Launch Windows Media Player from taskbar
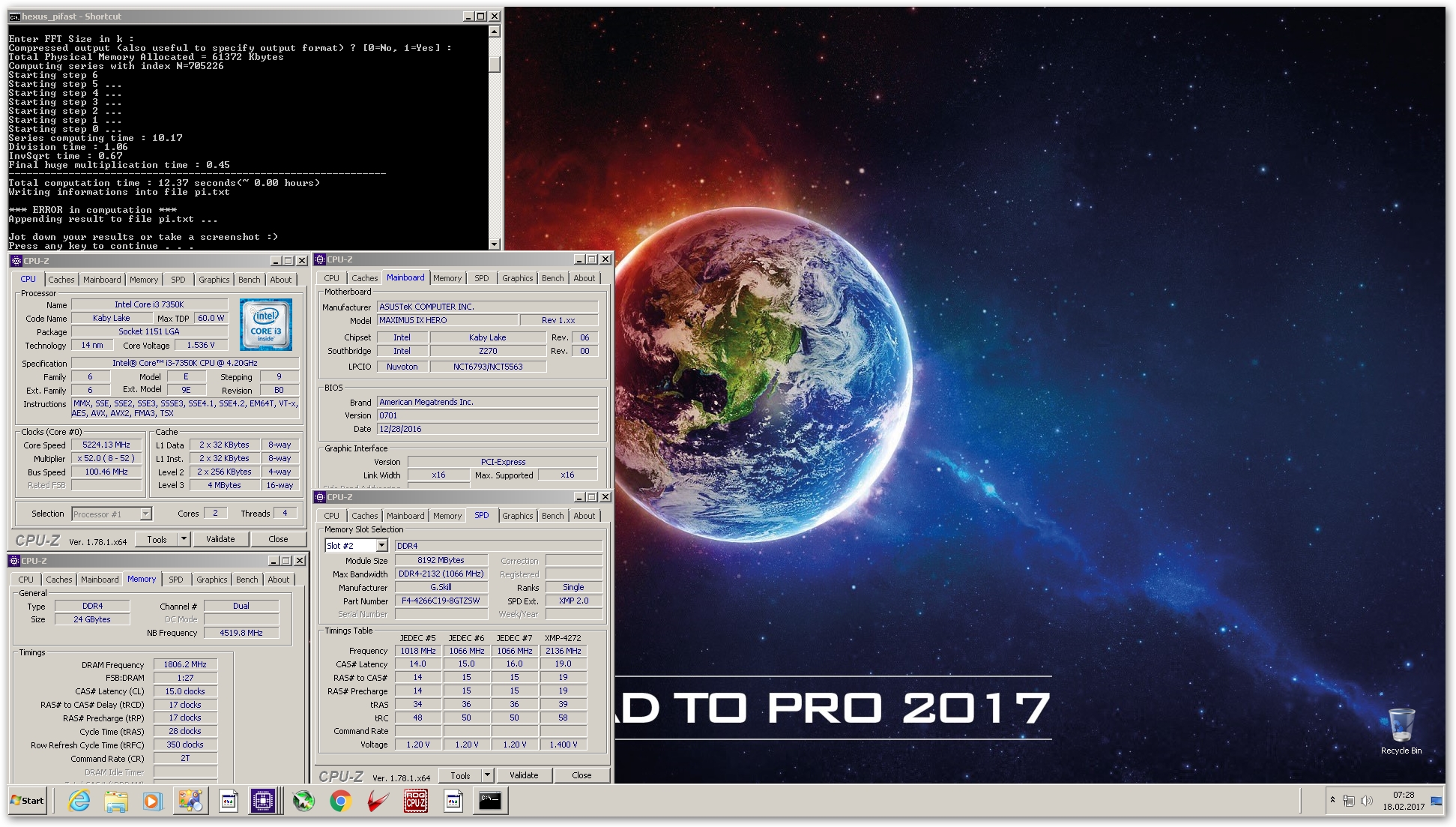 (152, 801)
